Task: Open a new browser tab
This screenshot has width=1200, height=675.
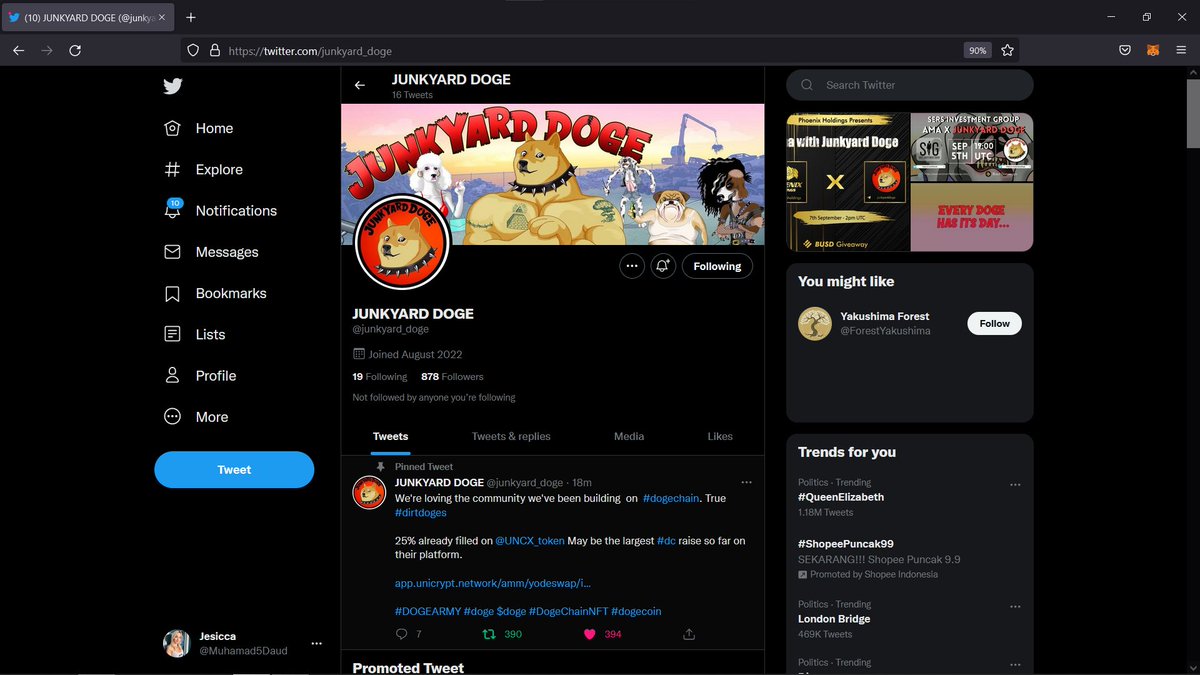Action: tap(191, 17)
